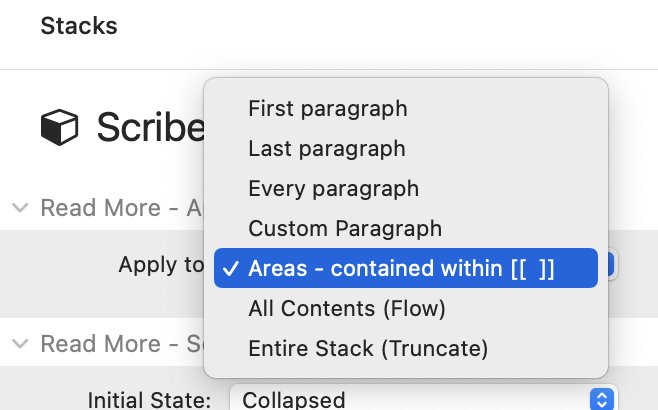Click the Initial State dropdown arrows
Screen dimensions: 658x410
click(x=602, y=399)
